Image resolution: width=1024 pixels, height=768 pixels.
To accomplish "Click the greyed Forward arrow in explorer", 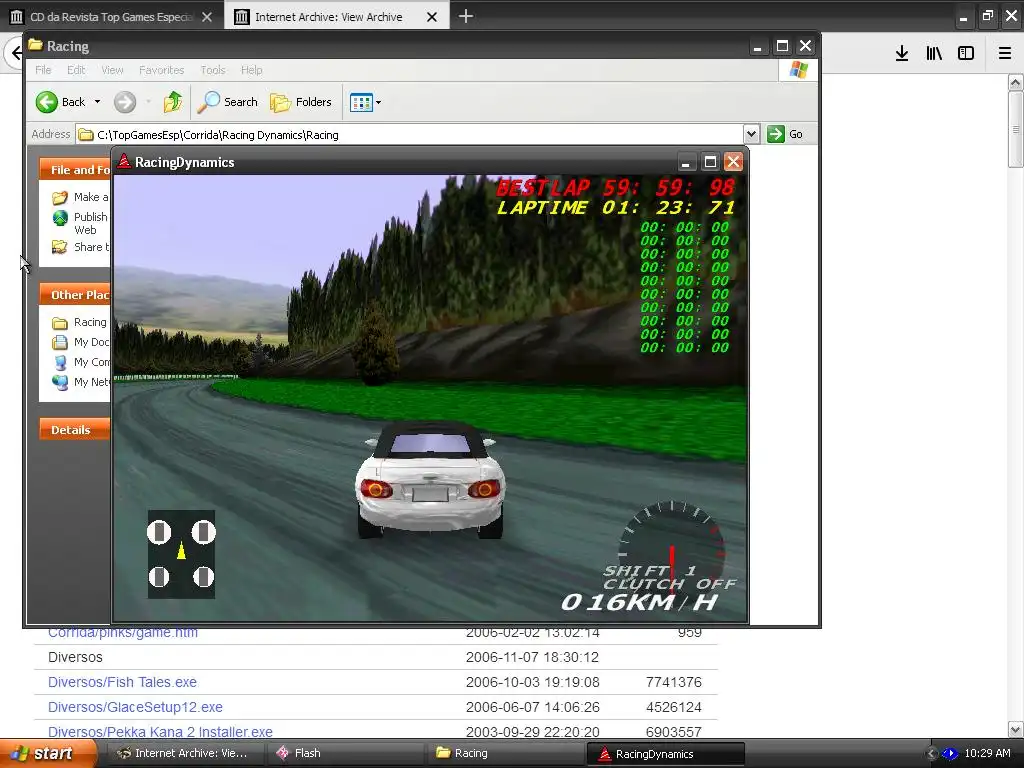I will point(125,102).
